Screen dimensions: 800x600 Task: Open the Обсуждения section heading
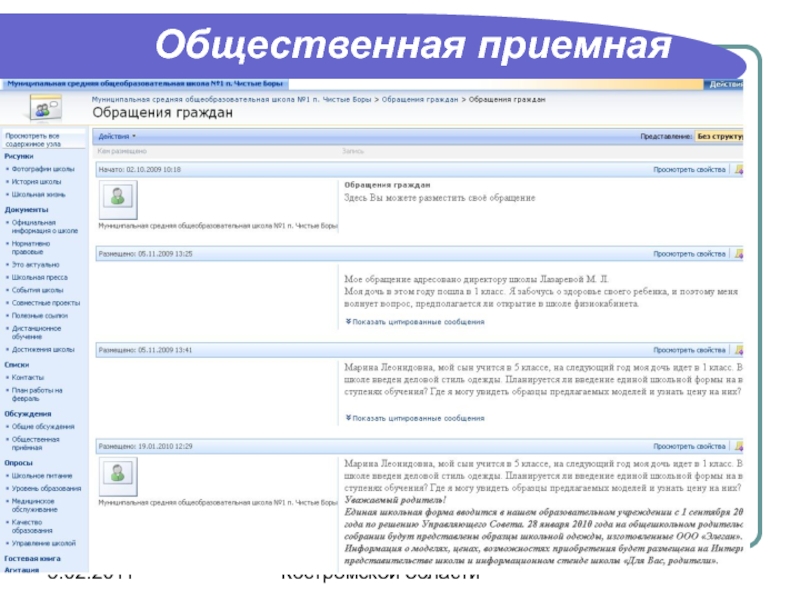point(28,414)
